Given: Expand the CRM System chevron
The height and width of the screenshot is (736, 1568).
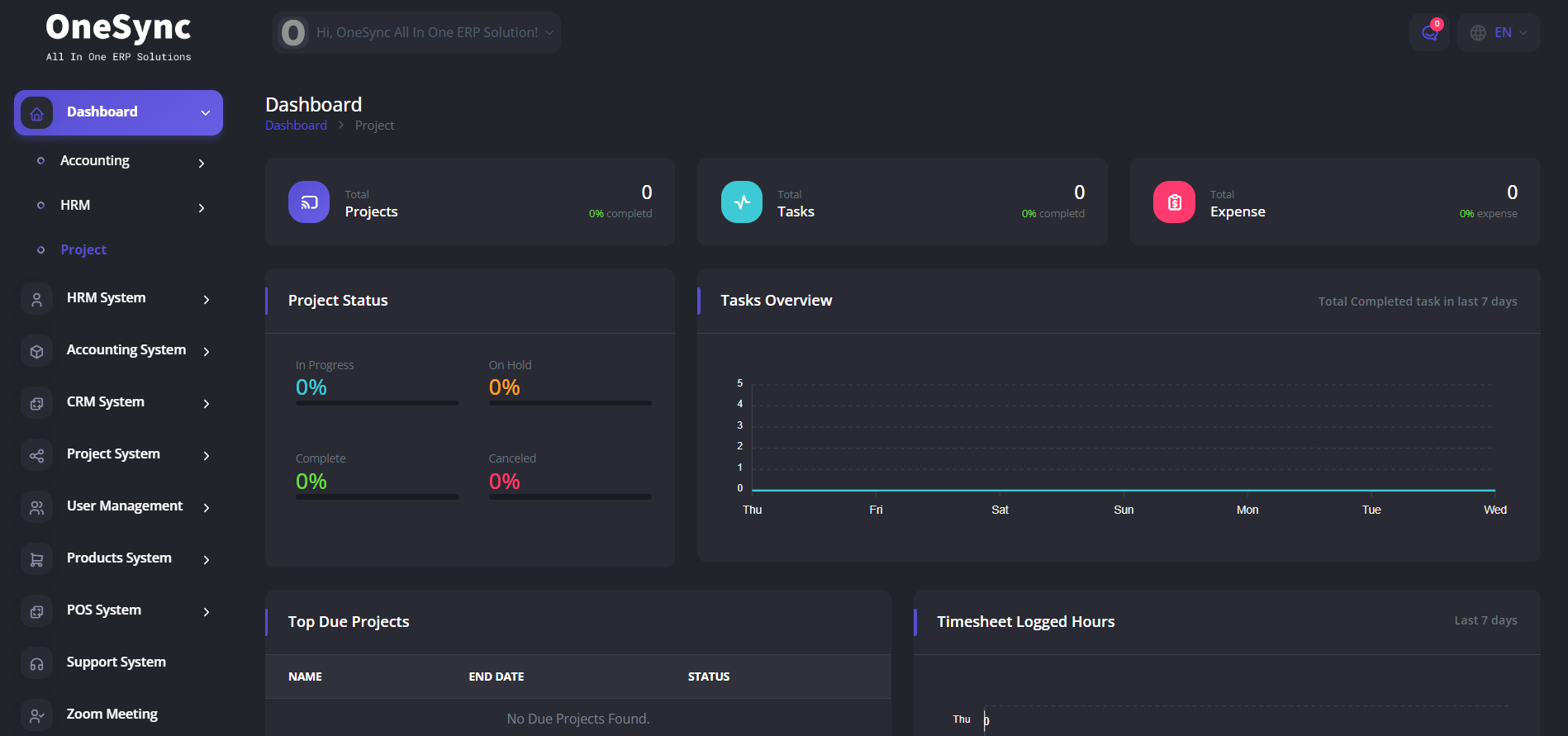Looking at the screenshot, I should [207, 403].
